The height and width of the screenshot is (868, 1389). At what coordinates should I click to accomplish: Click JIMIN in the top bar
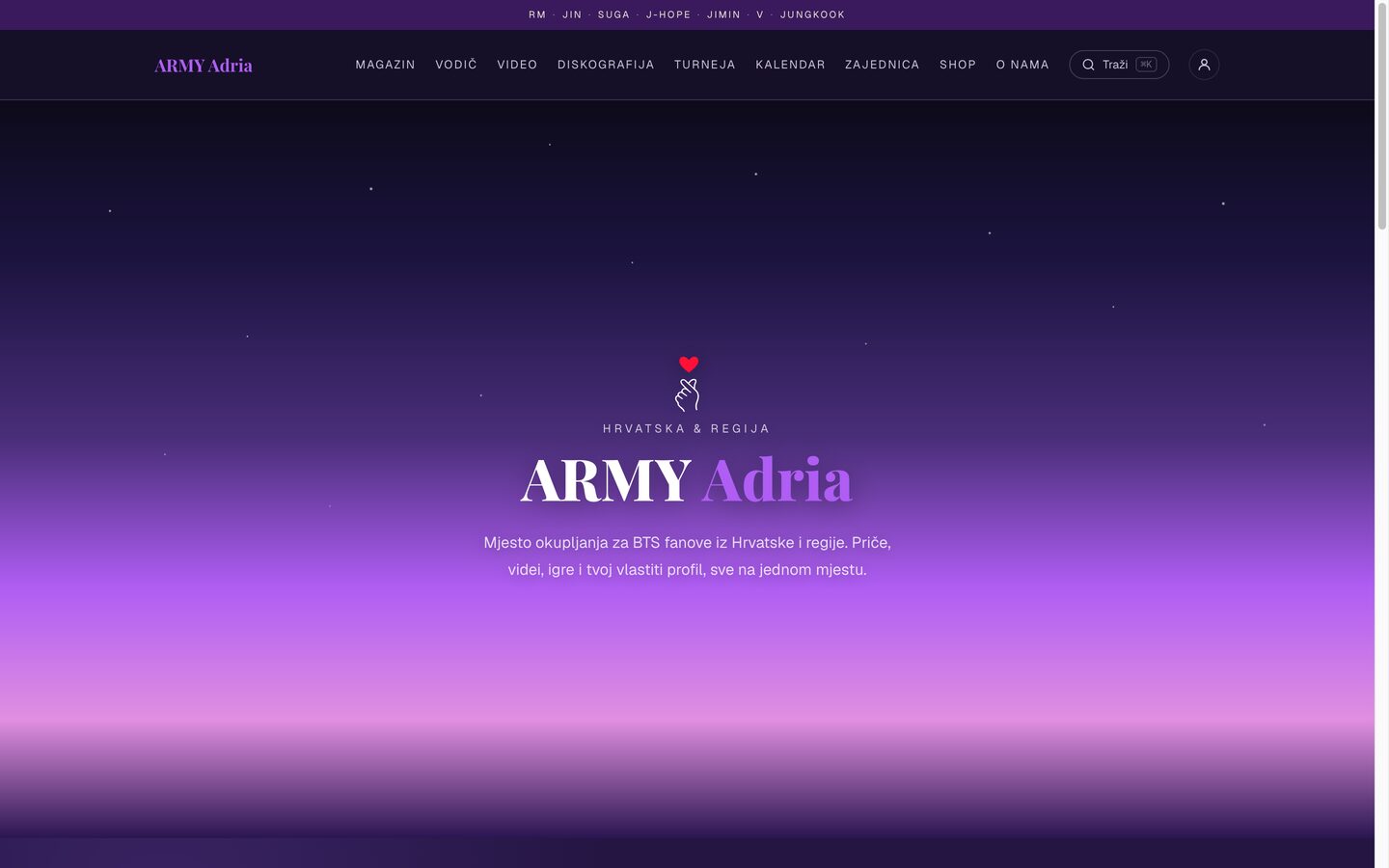point(723,14)
